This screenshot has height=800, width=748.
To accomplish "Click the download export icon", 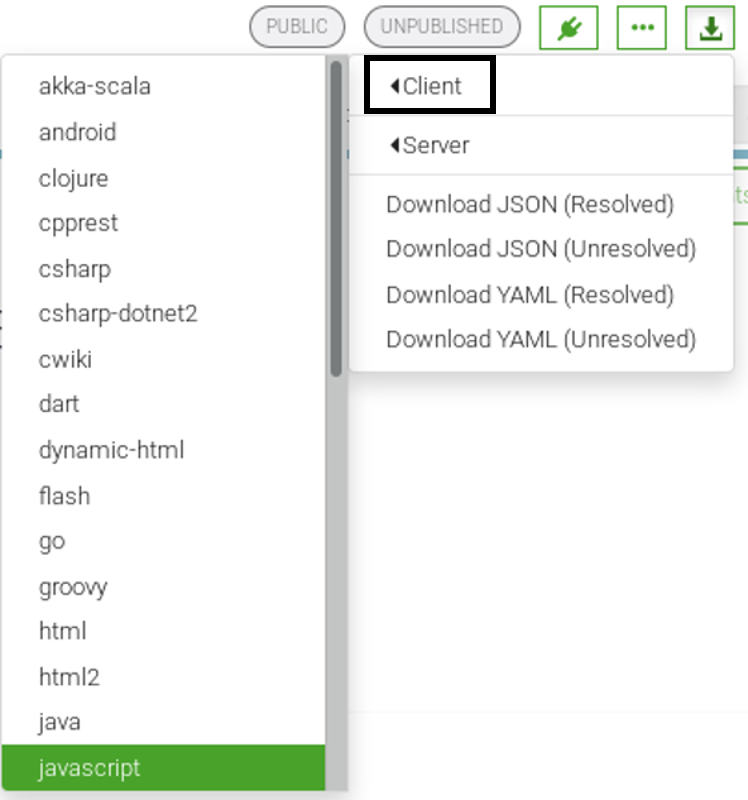I will 710,28.
